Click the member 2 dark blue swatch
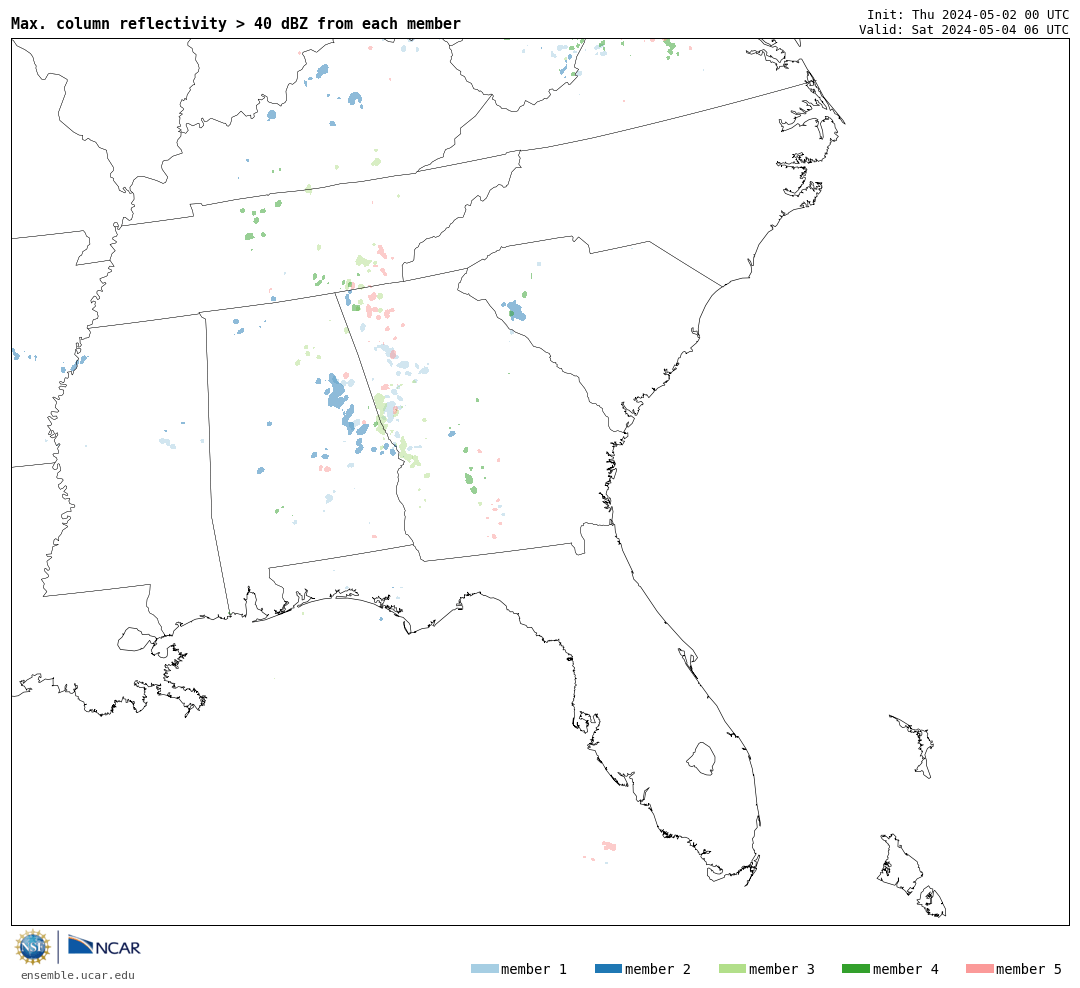The width and height of the screenshot is (1080, 988). [x=608, y=969]
